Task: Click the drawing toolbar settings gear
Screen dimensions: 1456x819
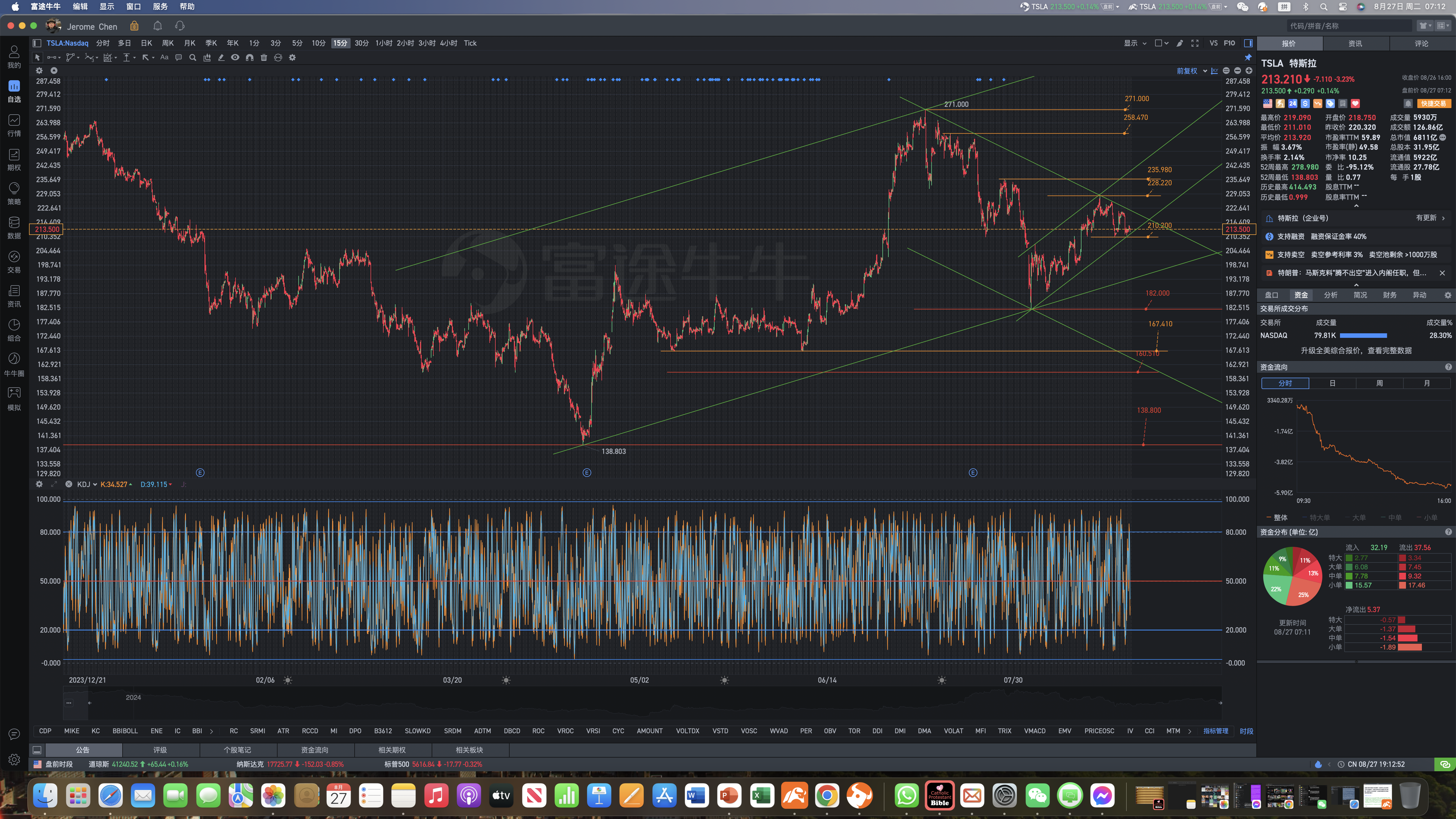Action: pyautogui.click(x=292, y=58)
